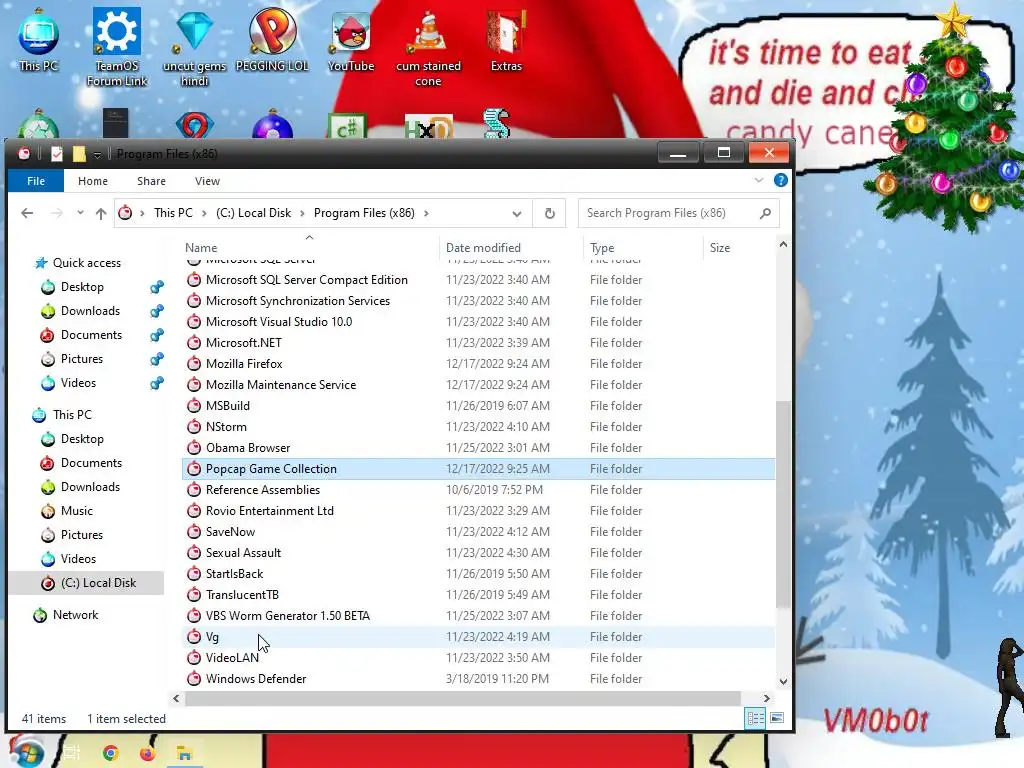Screen dimensions: 1024x768
Task: Click the search magnifier icon
Action: point(765,213)
